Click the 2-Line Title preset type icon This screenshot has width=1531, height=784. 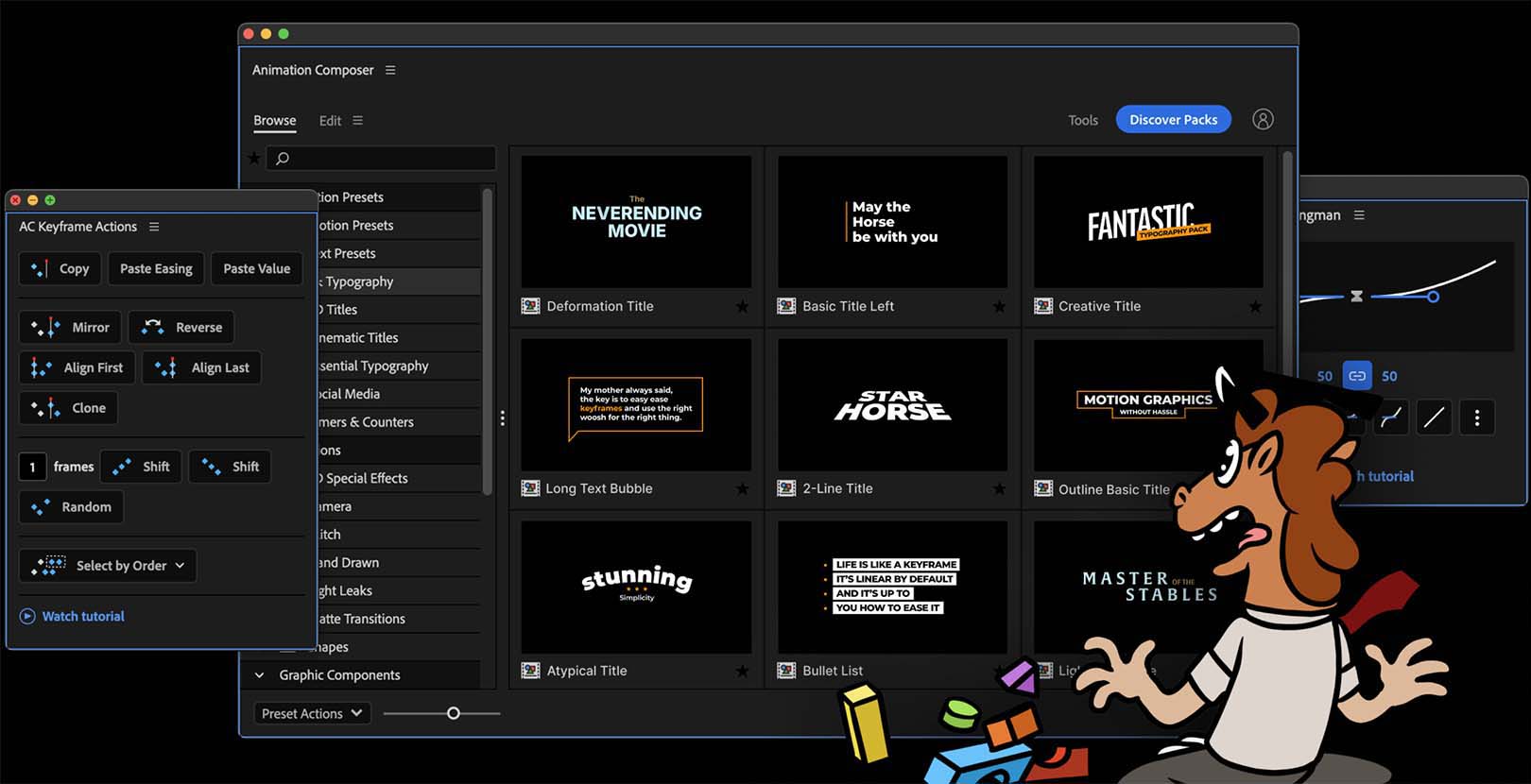click(786, 488)
